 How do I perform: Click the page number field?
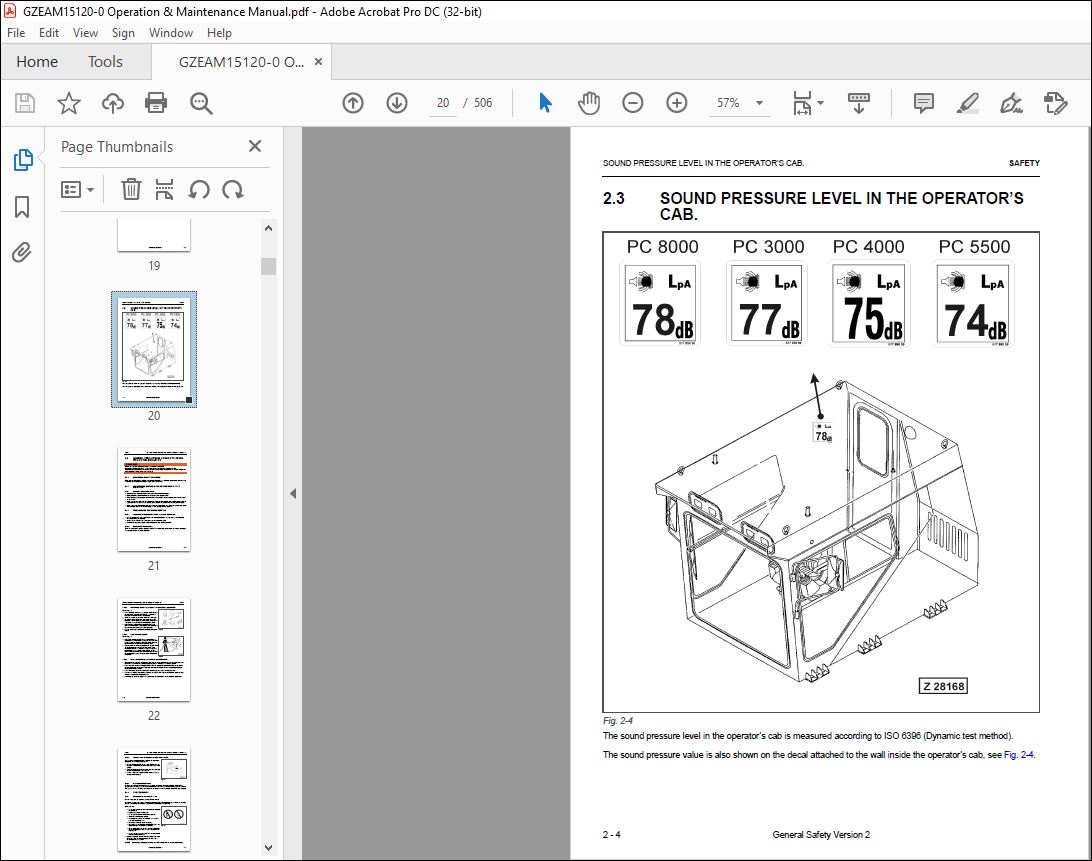[443, 103]
